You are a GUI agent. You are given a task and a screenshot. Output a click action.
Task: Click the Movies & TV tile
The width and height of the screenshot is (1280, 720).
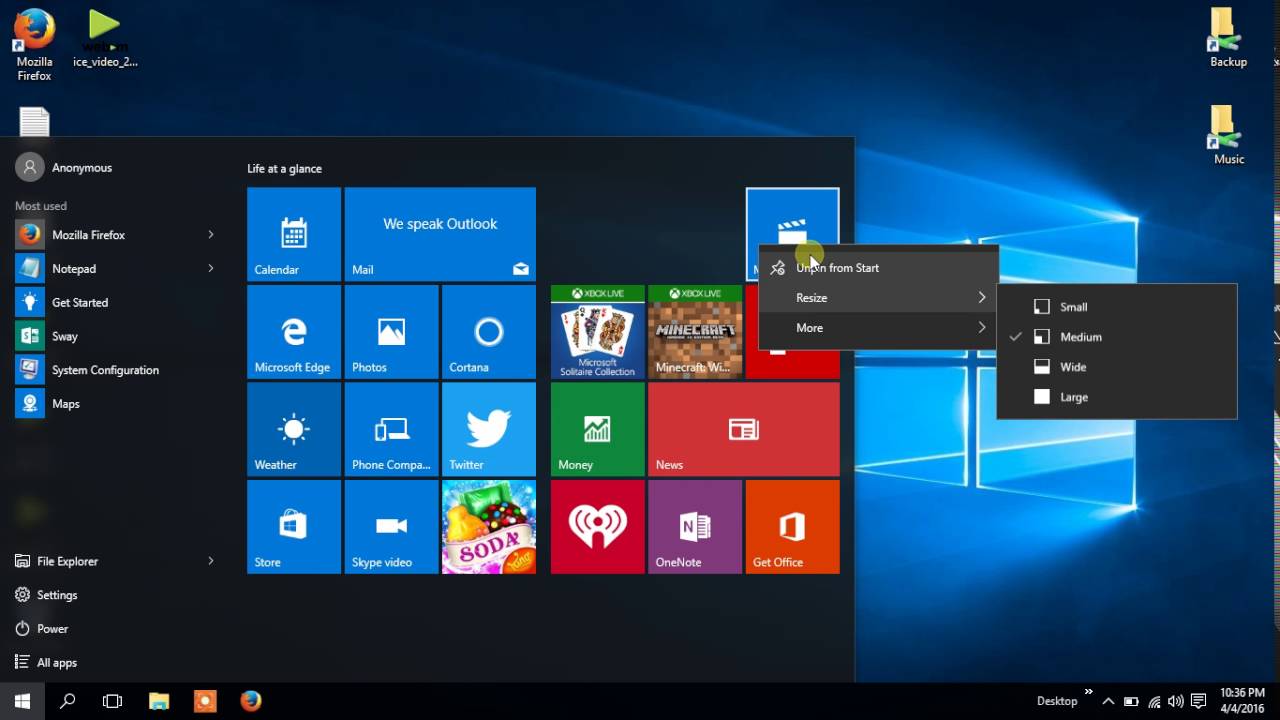point(793,215)
